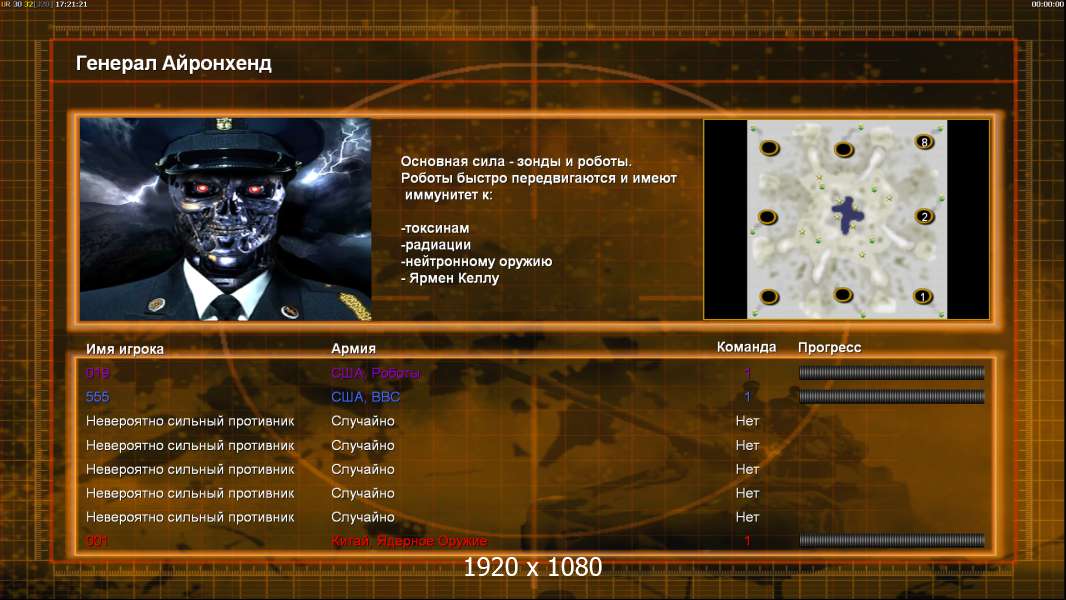Click the robot general portrait image

click(226, 219)
